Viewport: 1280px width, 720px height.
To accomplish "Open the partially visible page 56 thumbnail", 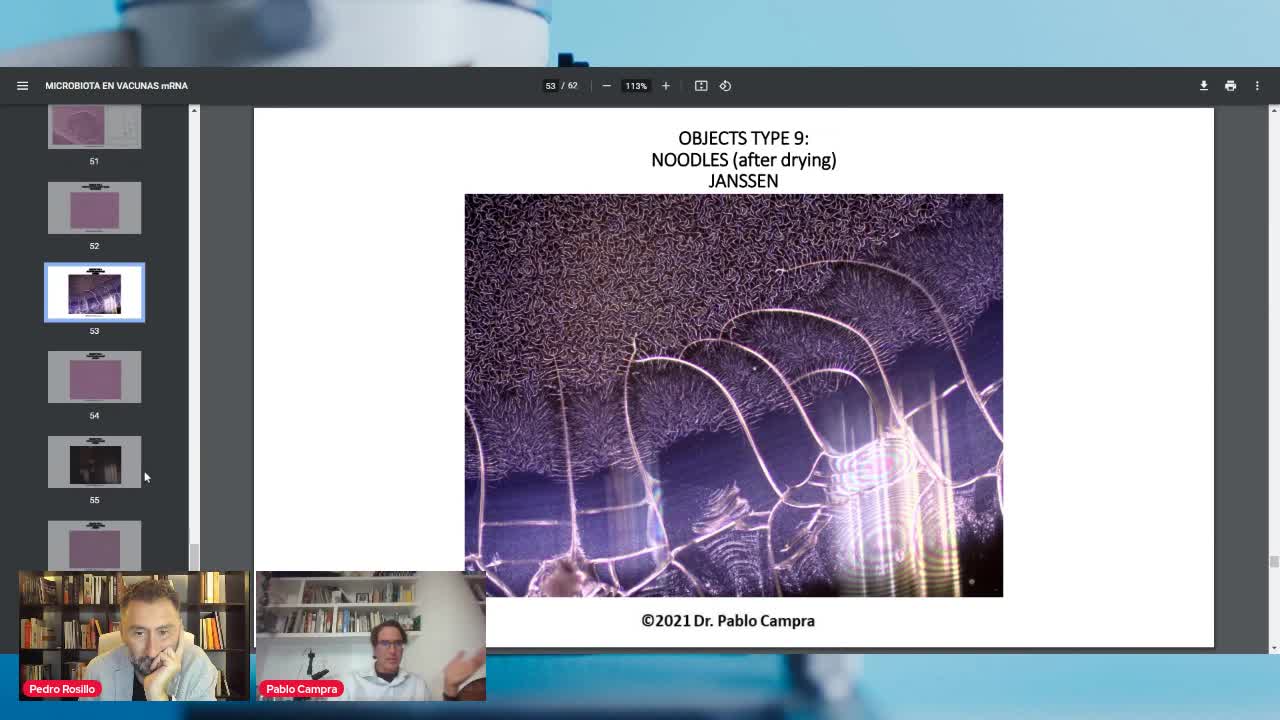I will pyautogui.click(x=94, y=546).
